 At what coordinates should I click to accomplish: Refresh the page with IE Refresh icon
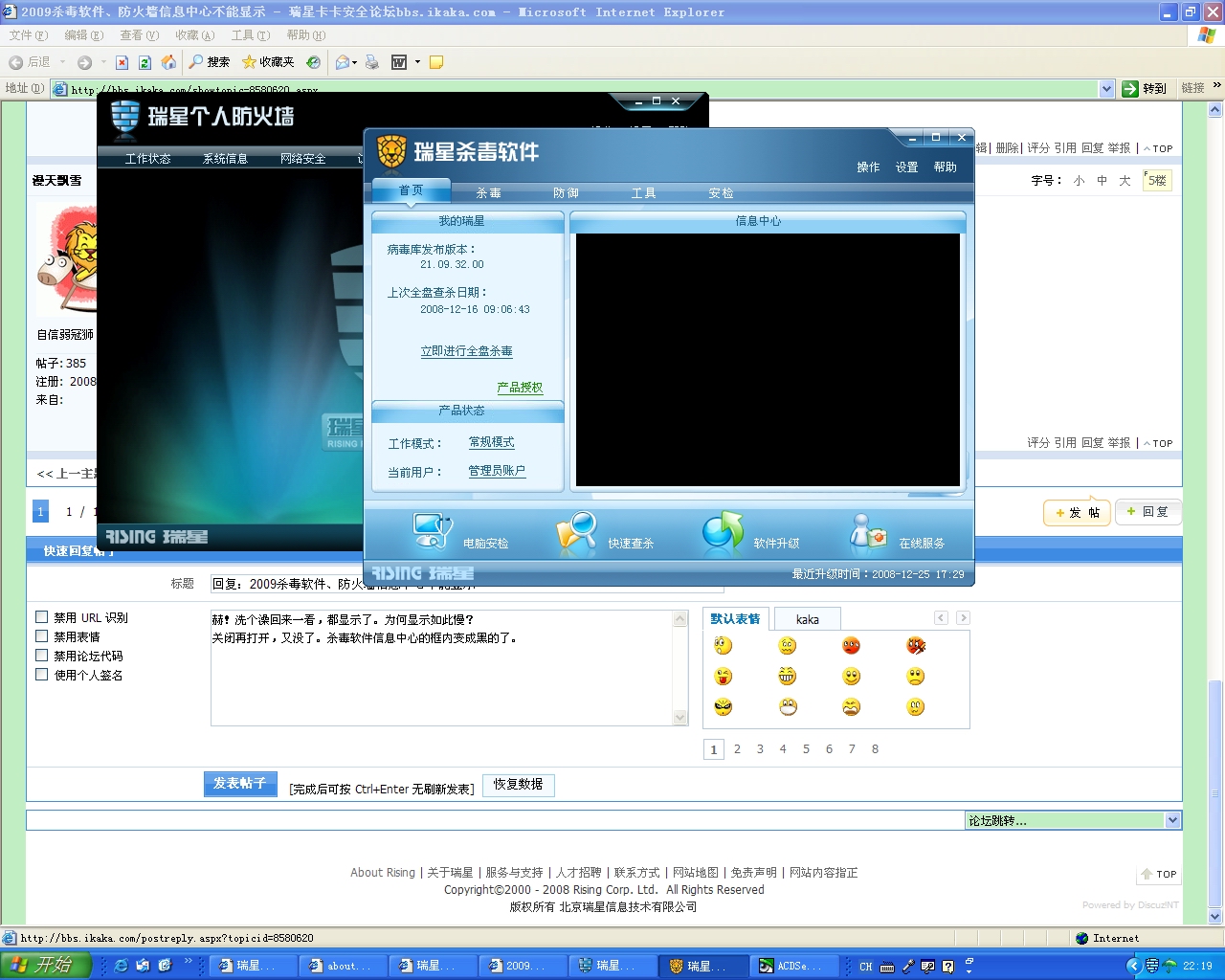[x=145, y=62]
